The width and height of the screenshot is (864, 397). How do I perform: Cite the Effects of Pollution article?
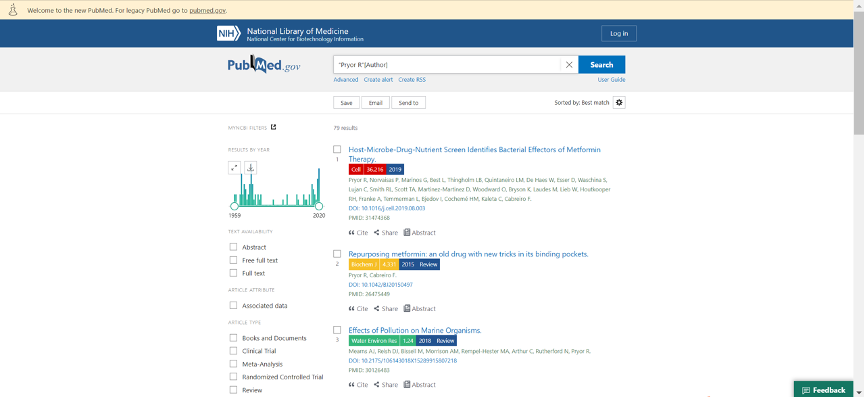click(x=358, y=385)
